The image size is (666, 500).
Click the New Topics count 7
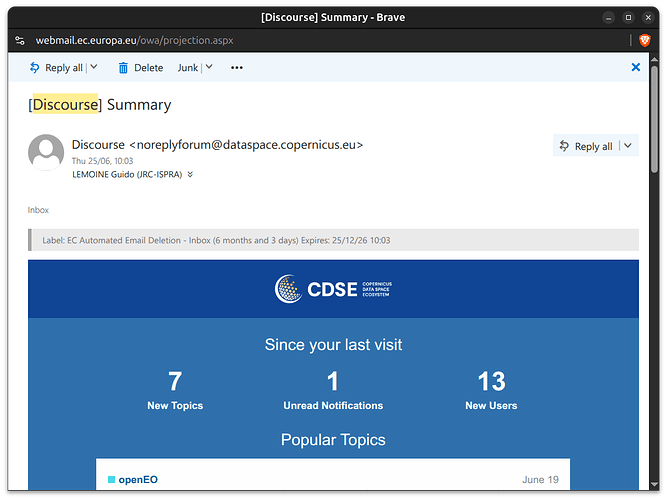tap(175, 381)
